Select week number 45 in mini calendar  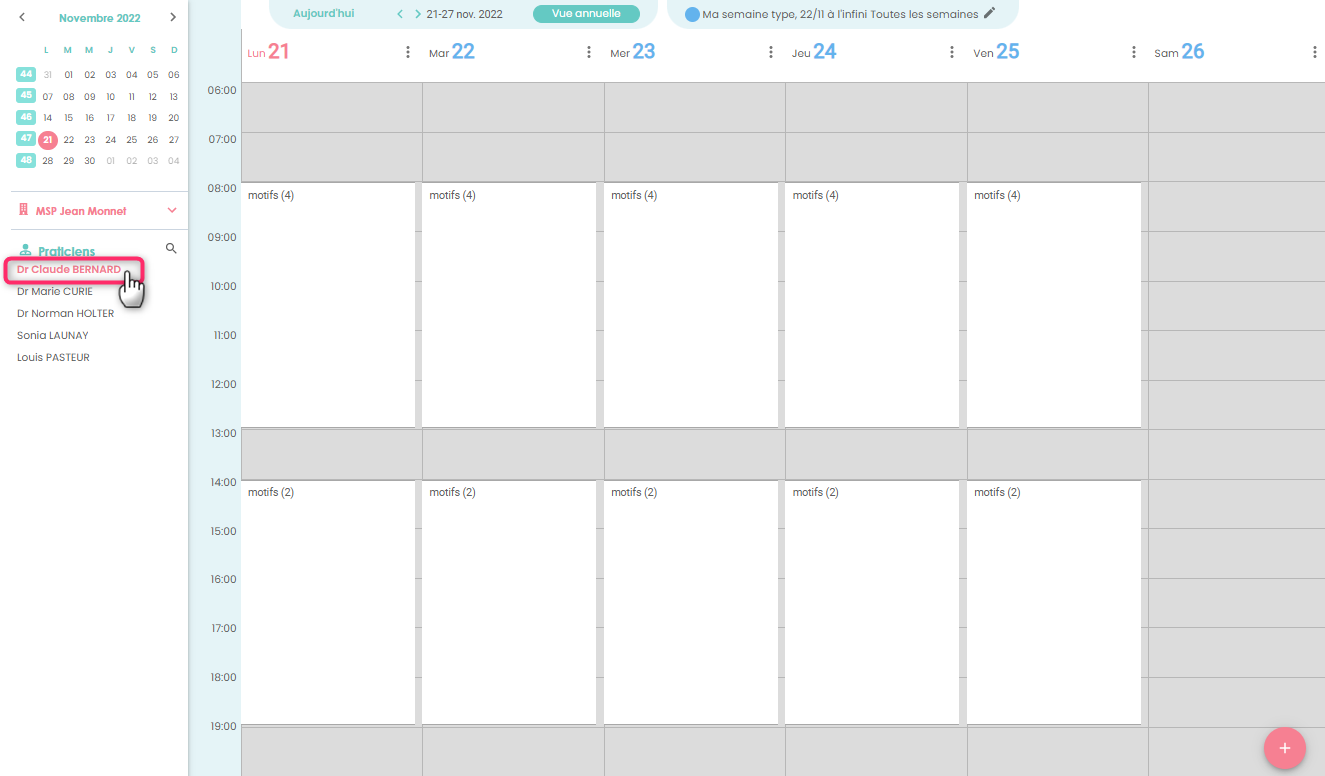(x=26, y=96)
